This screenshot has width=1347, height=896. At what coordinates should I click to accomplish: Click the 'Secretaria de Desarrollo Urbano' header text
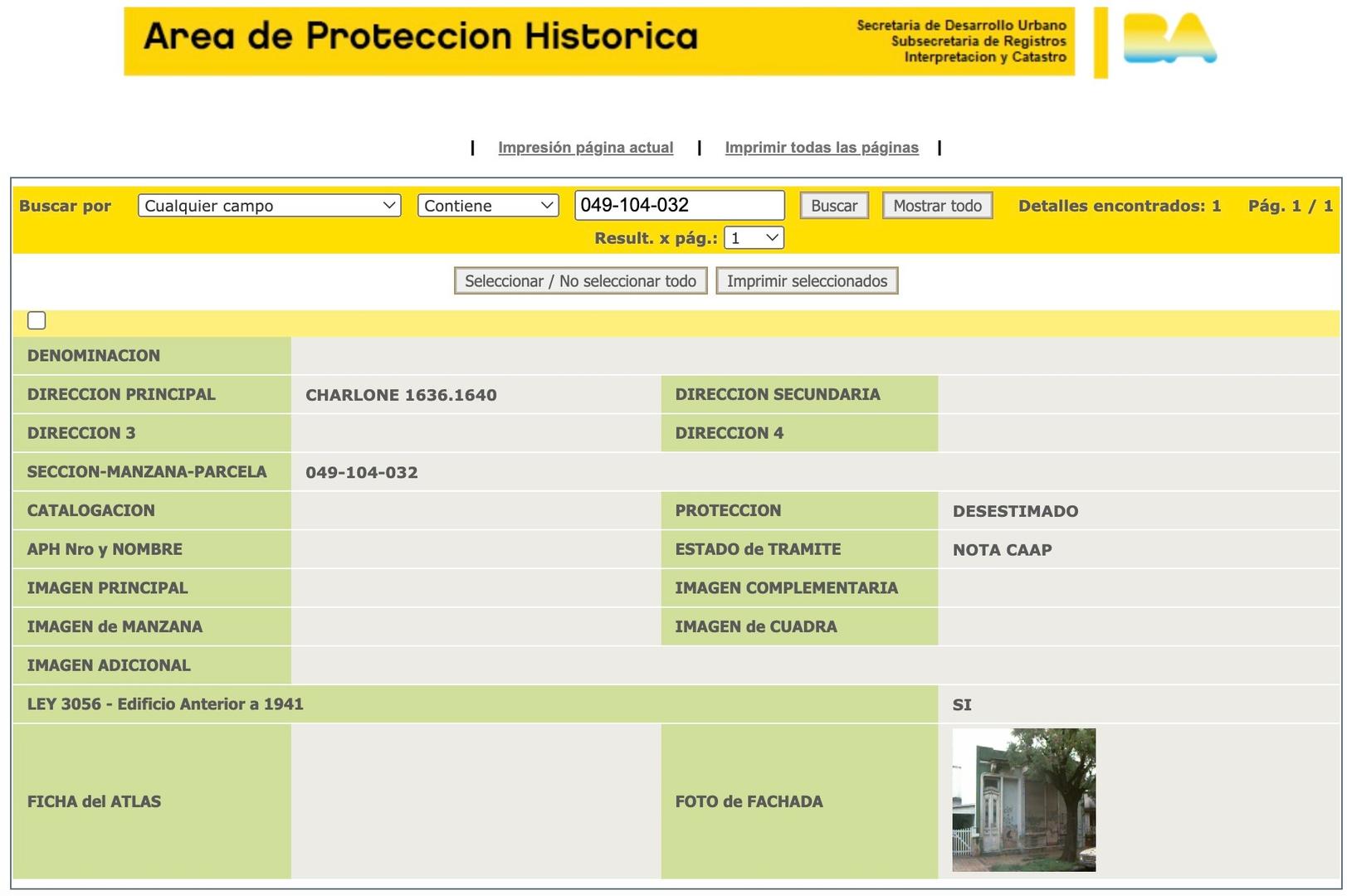pos(962,26)
